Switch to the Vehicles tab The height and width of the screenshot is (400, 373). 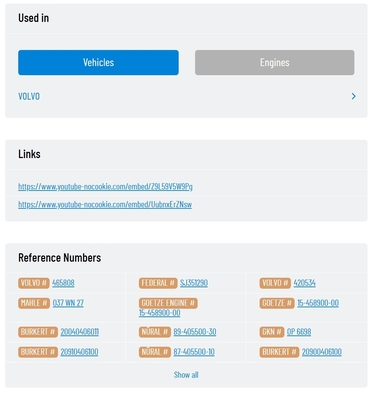(98, 63)
